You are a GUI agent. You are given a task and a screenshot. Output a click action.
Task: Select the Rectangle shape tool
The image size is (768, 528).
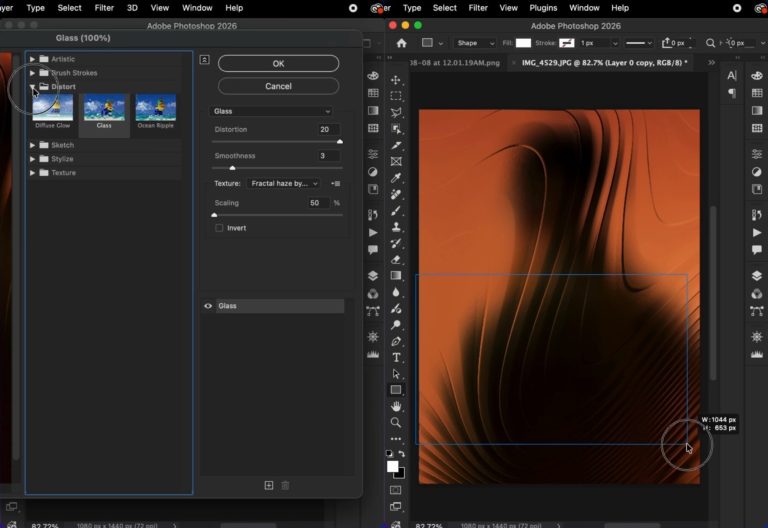tap(396, 390)
